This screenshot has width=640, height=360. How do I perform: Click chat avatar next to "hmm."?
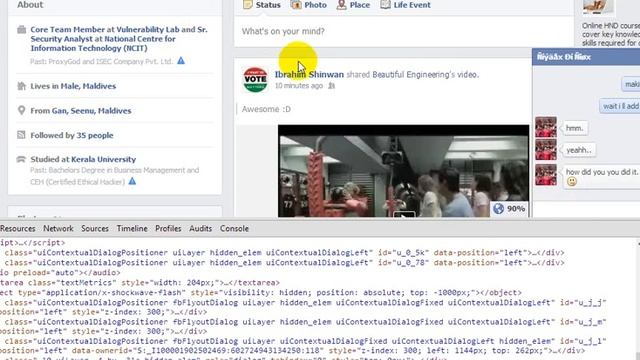(x=546, y=127)
